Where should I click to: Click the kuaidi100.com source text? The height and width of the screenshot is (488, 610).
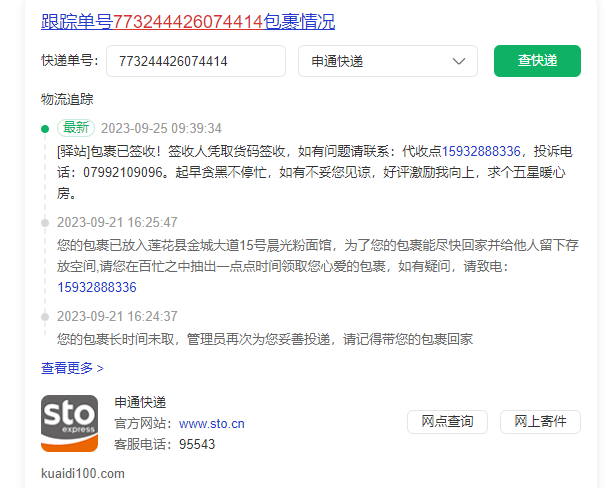[83, 473]
